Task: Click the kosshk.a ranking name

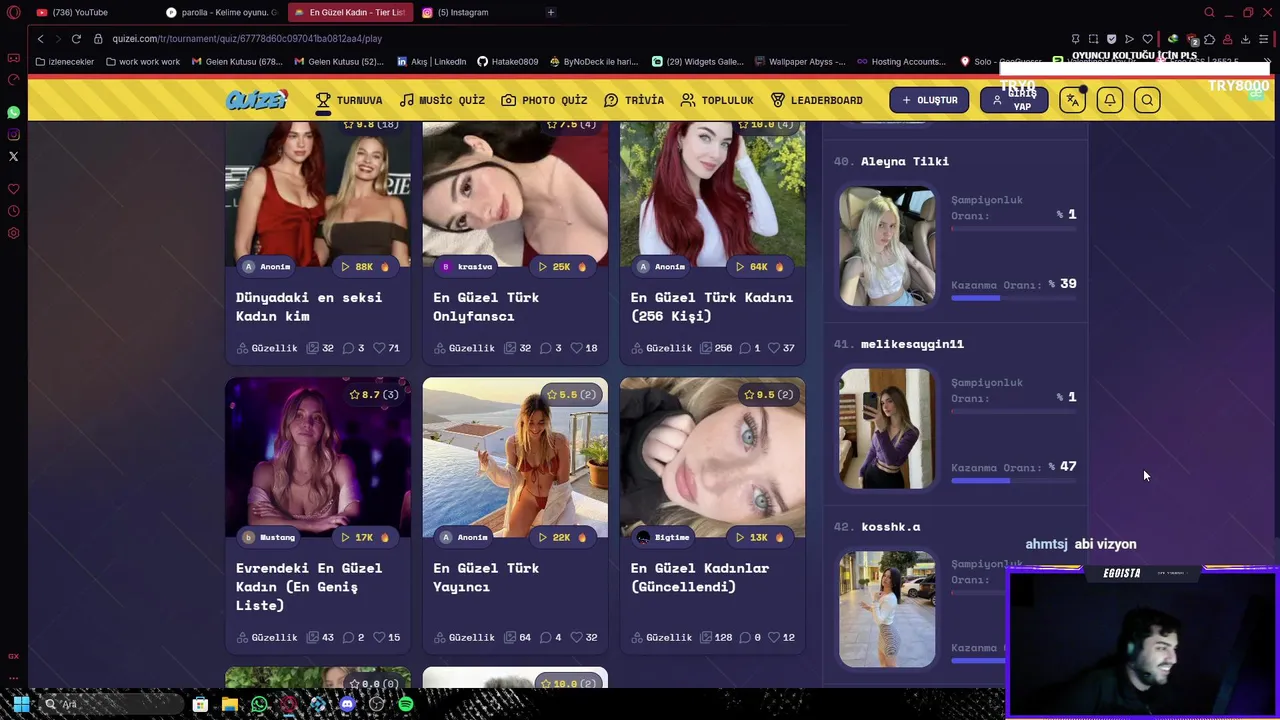Action: coord(891,527)
